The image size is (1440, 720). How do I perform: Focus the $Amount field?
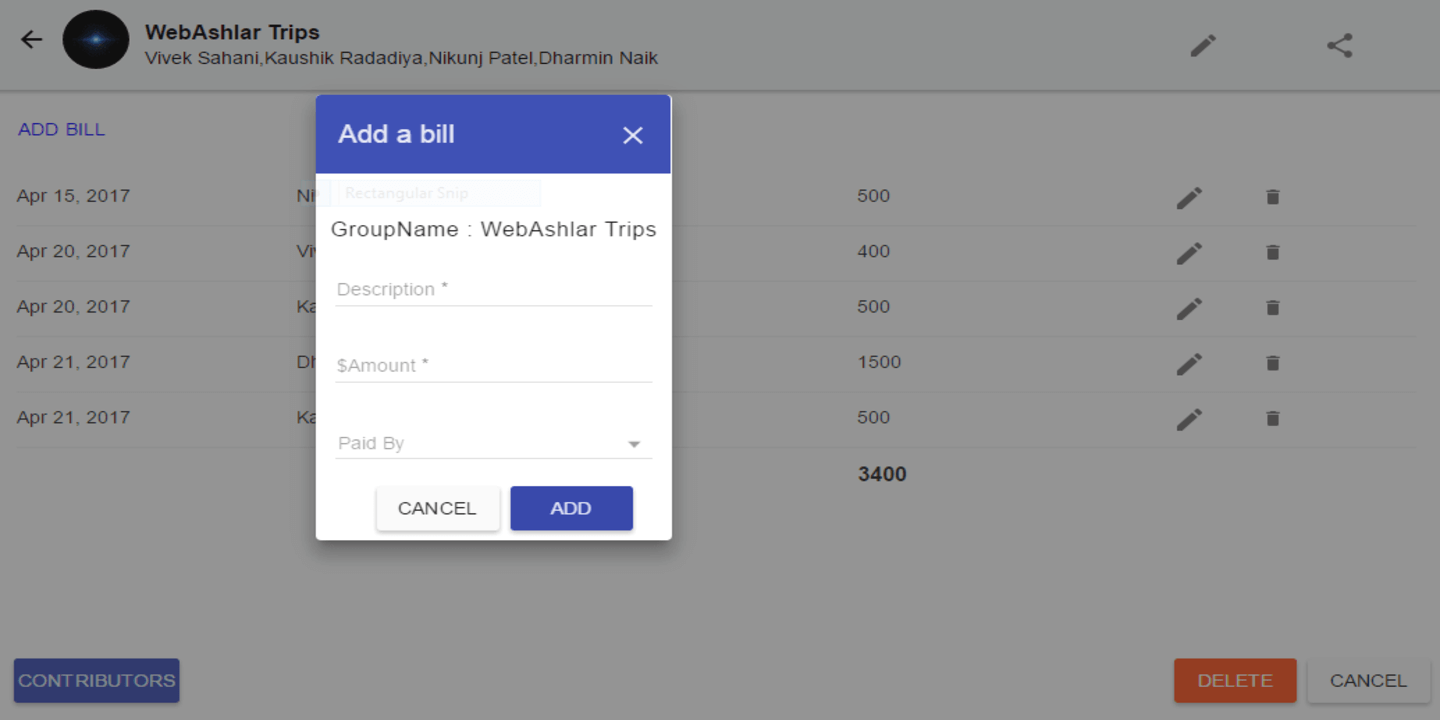click(493, 365)
